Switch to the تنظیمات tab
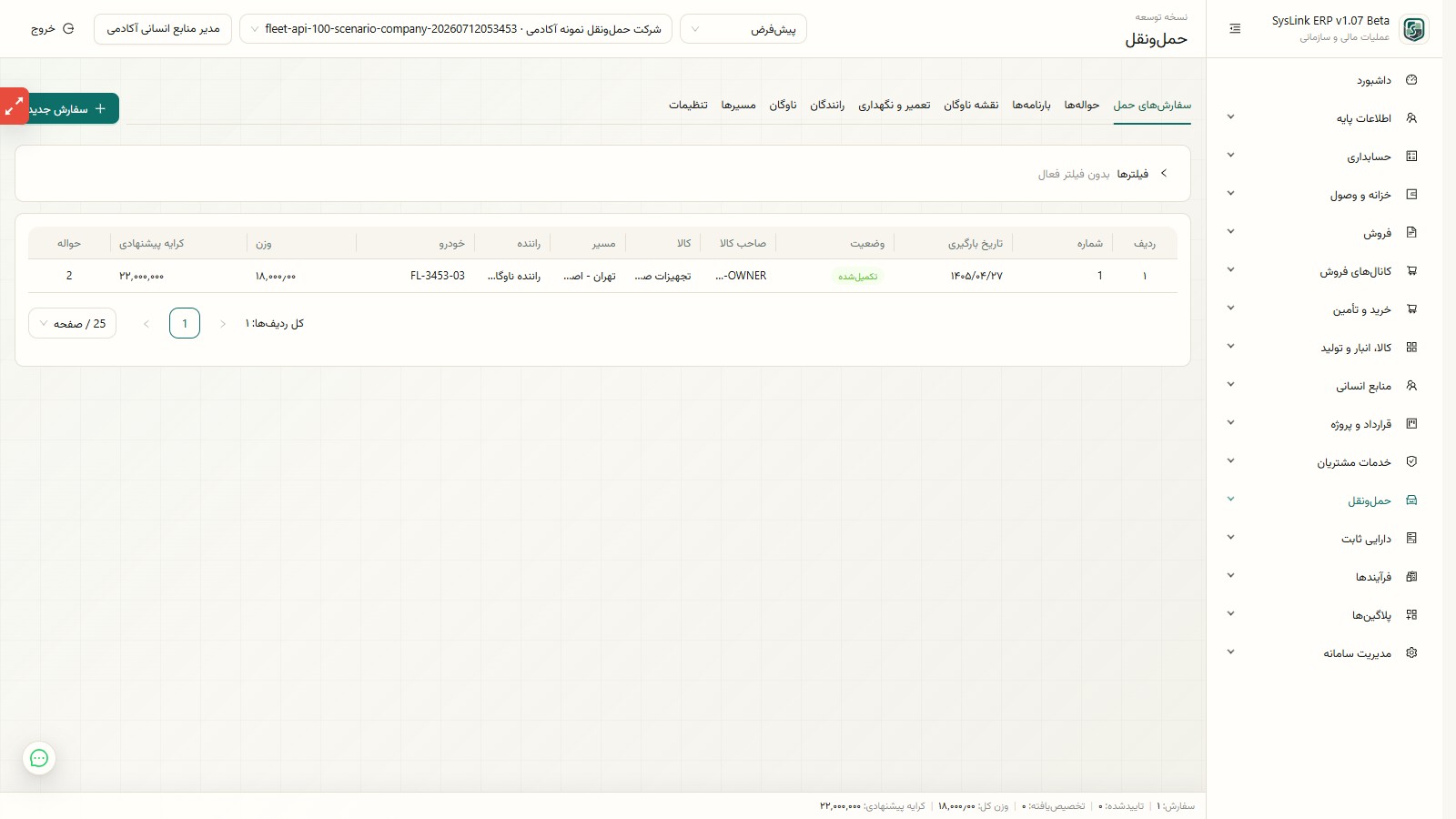The width and height of the screenshot is (1456, 819). (688, 106)
